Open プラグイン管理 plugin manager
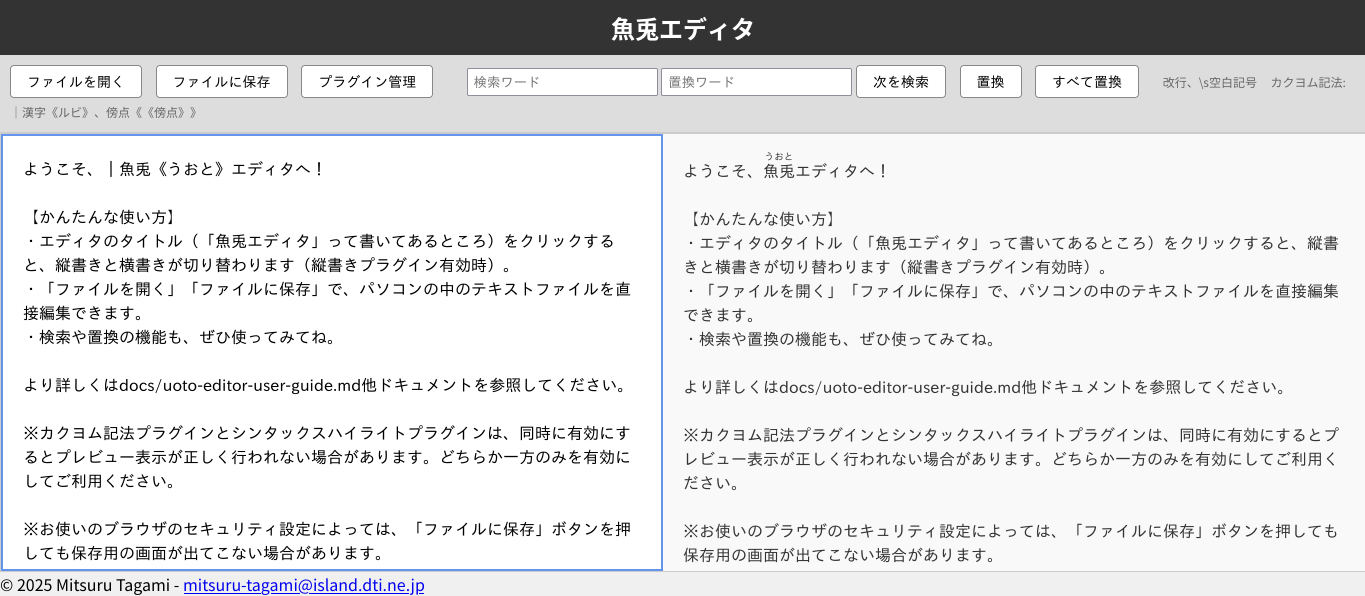This screenshot has width=1365, height=596. (366, 82)
